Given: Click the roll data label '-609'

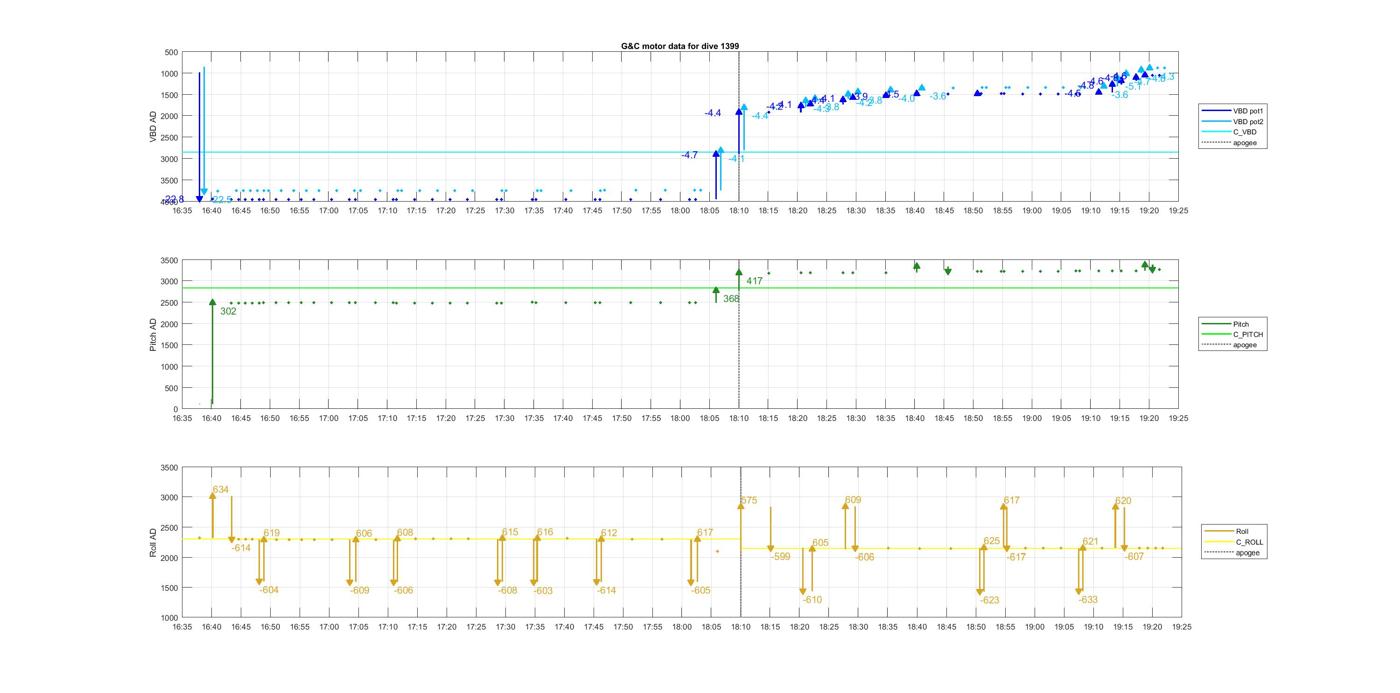Looking at the screenshot, I should coord(360,591).
